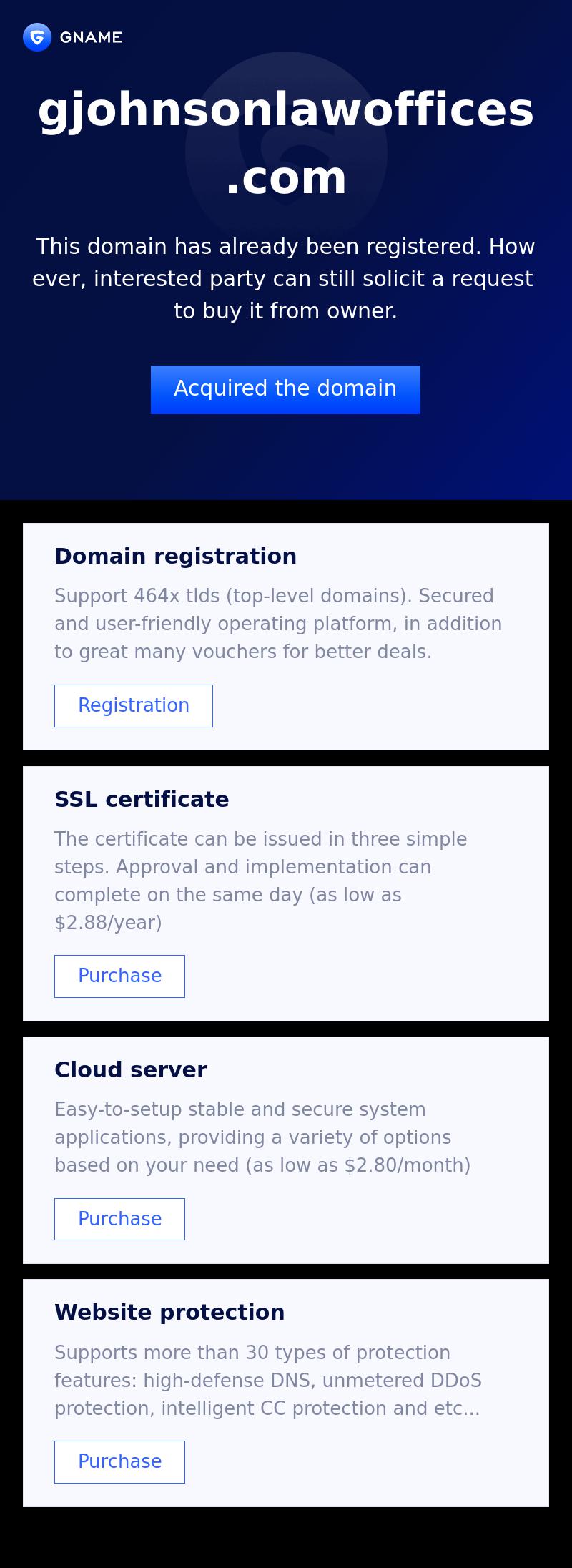Click the $2.80/month price text
Screen dimensions: 572x1568
(406, 1165)
